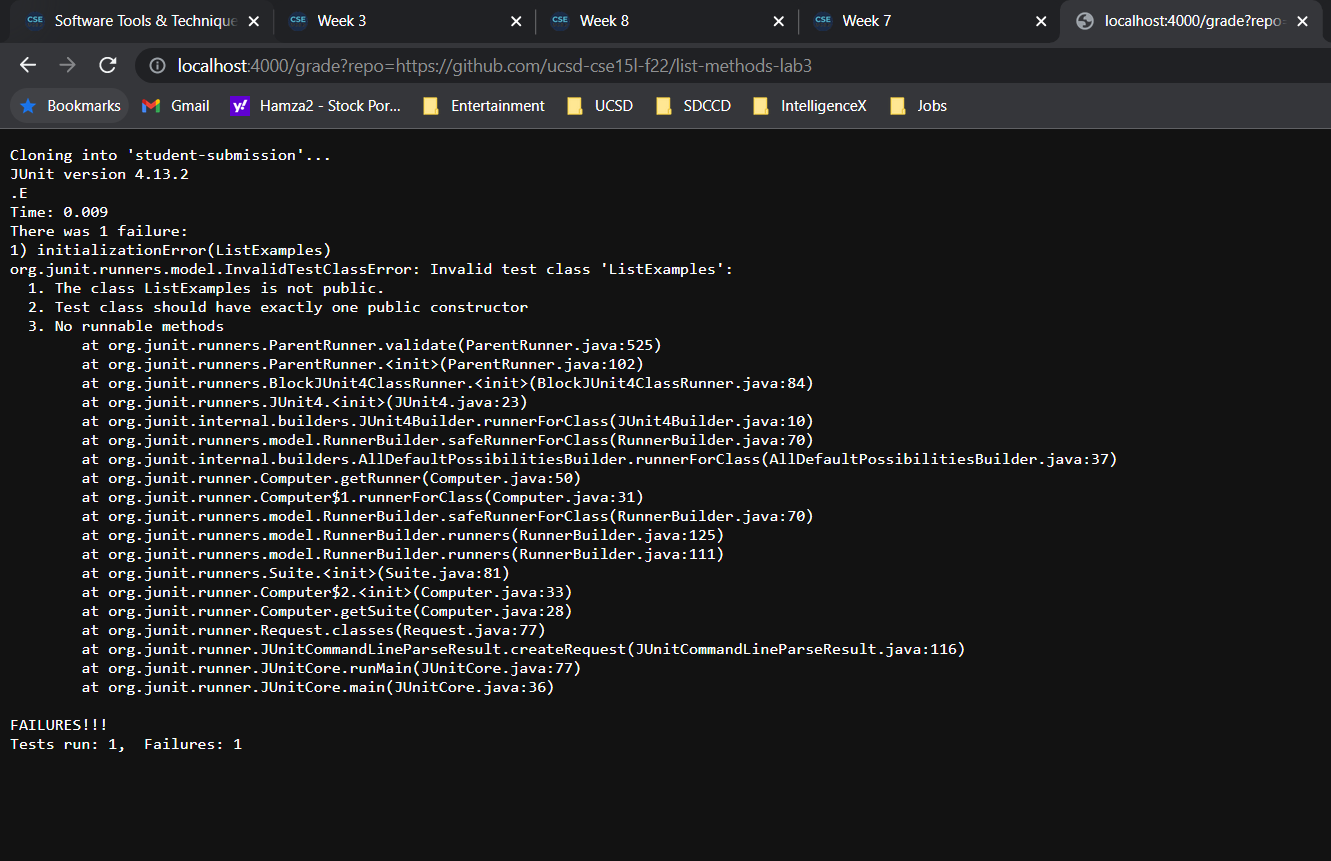
Task: Click the "Time: 0.009" line
Action: pyautogui.click(x=59, y=212)
